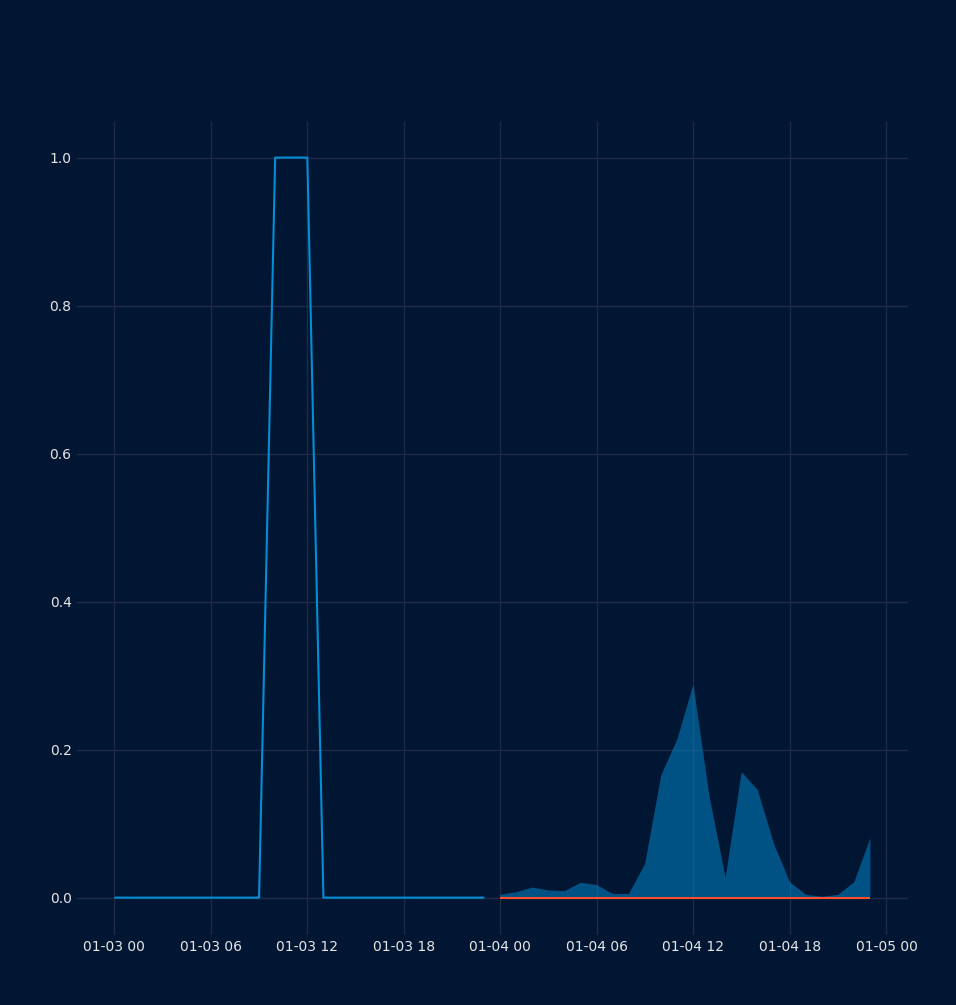Click the '01-04 18' x-axis tick label
956x1005 pixels.
[790, 946]
